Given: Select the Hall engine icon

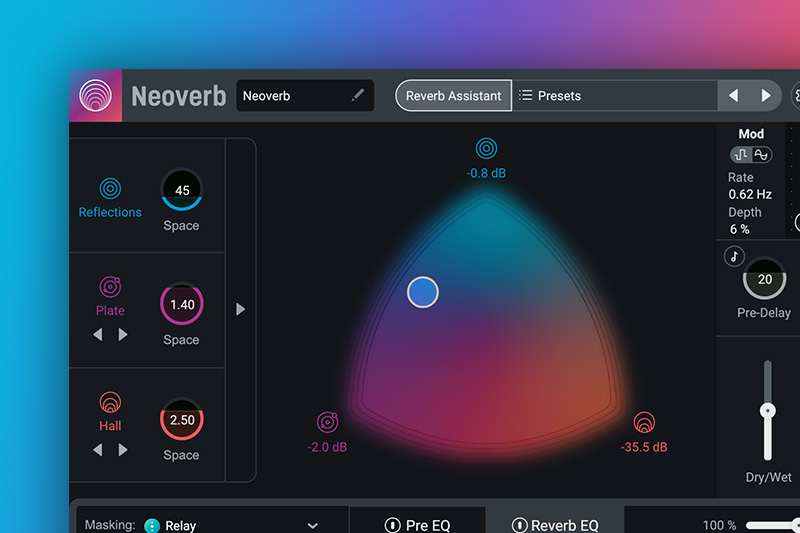Looking at the screenshot, I should [110, 402].
